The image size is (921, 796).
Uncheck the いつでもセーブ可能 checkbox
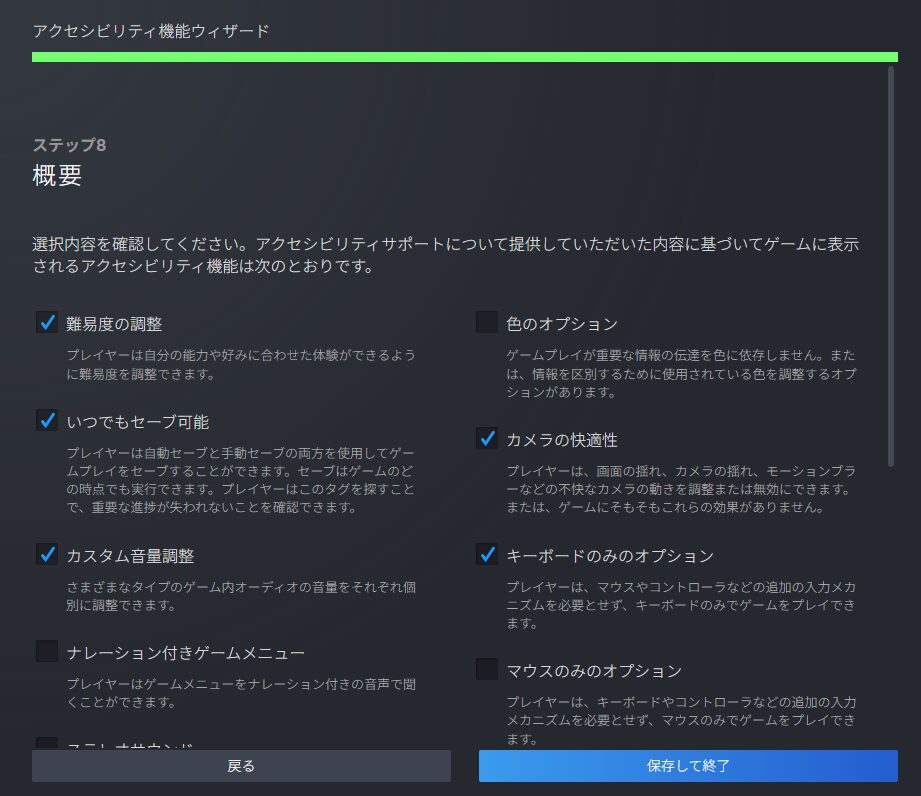47,420
